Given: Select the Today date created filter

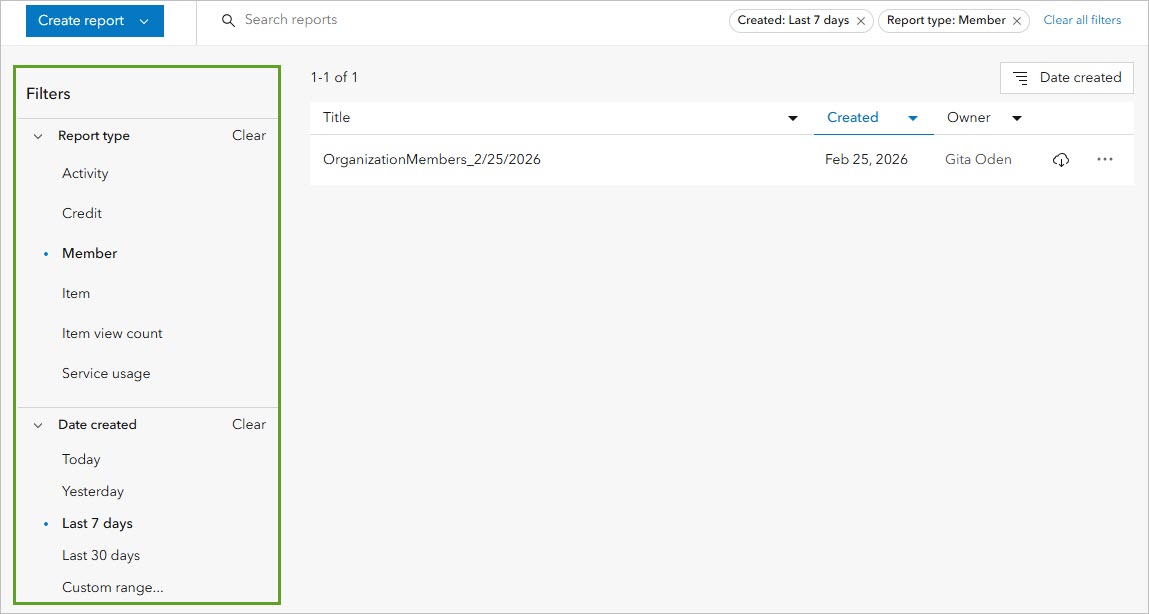Looking at the screenshot, I should click(x=81, y=459).
